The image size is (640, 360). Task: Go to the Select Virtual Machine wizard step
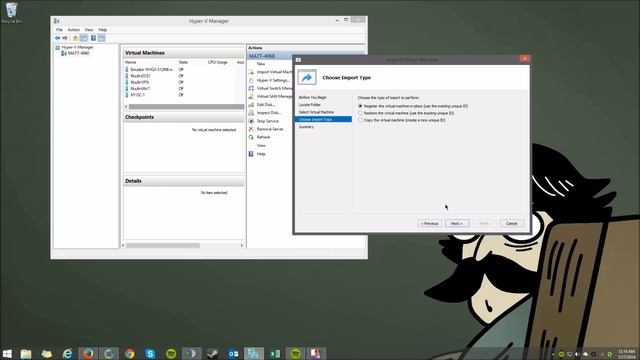pyautogui.click(x=316, y=112)
